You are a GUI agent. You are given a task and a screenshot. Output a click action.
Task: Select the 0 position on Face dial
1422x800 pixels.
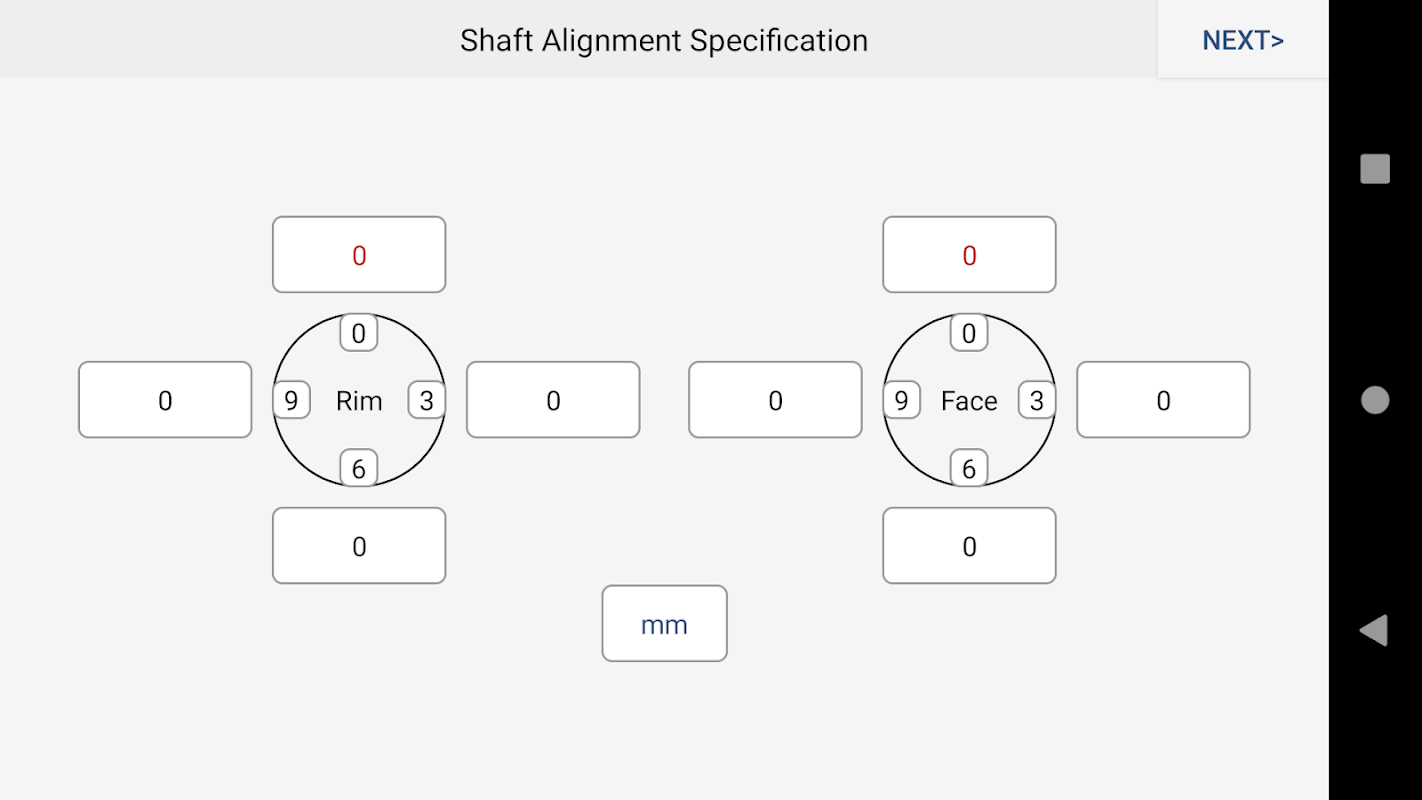[x=969, y=333]
